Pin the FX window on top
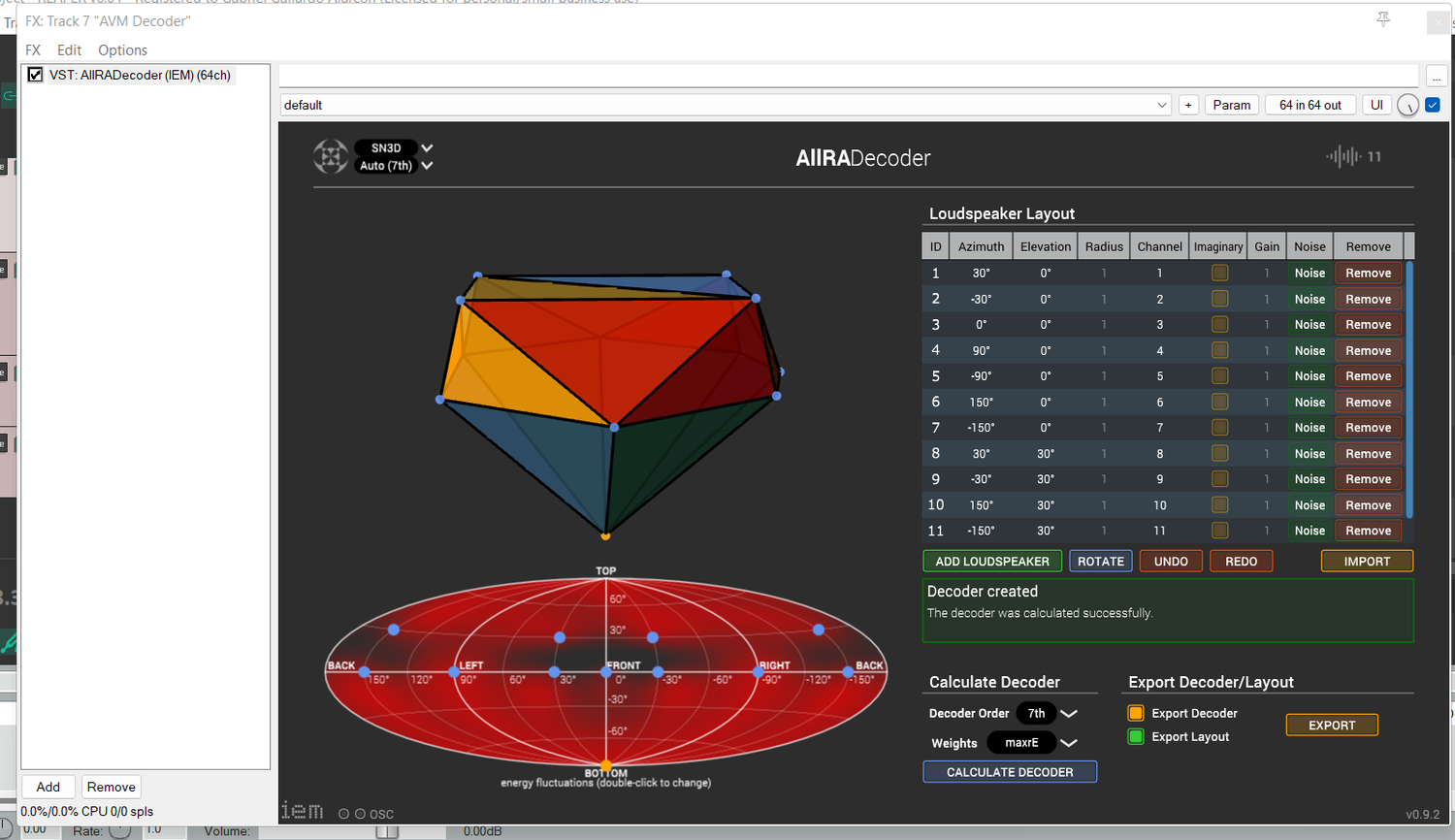 click(x=1383, y=19)
